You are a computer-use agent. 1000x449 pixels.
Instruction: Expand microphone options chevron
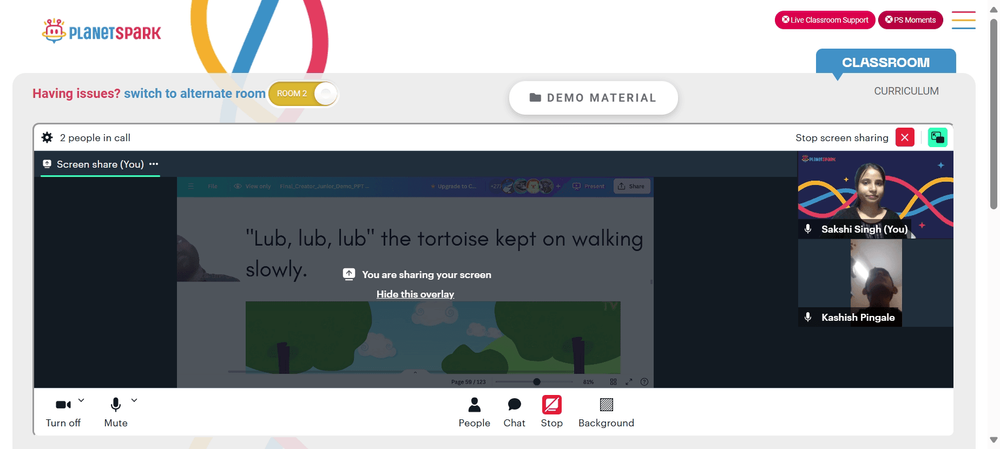[x=134, y=401]
